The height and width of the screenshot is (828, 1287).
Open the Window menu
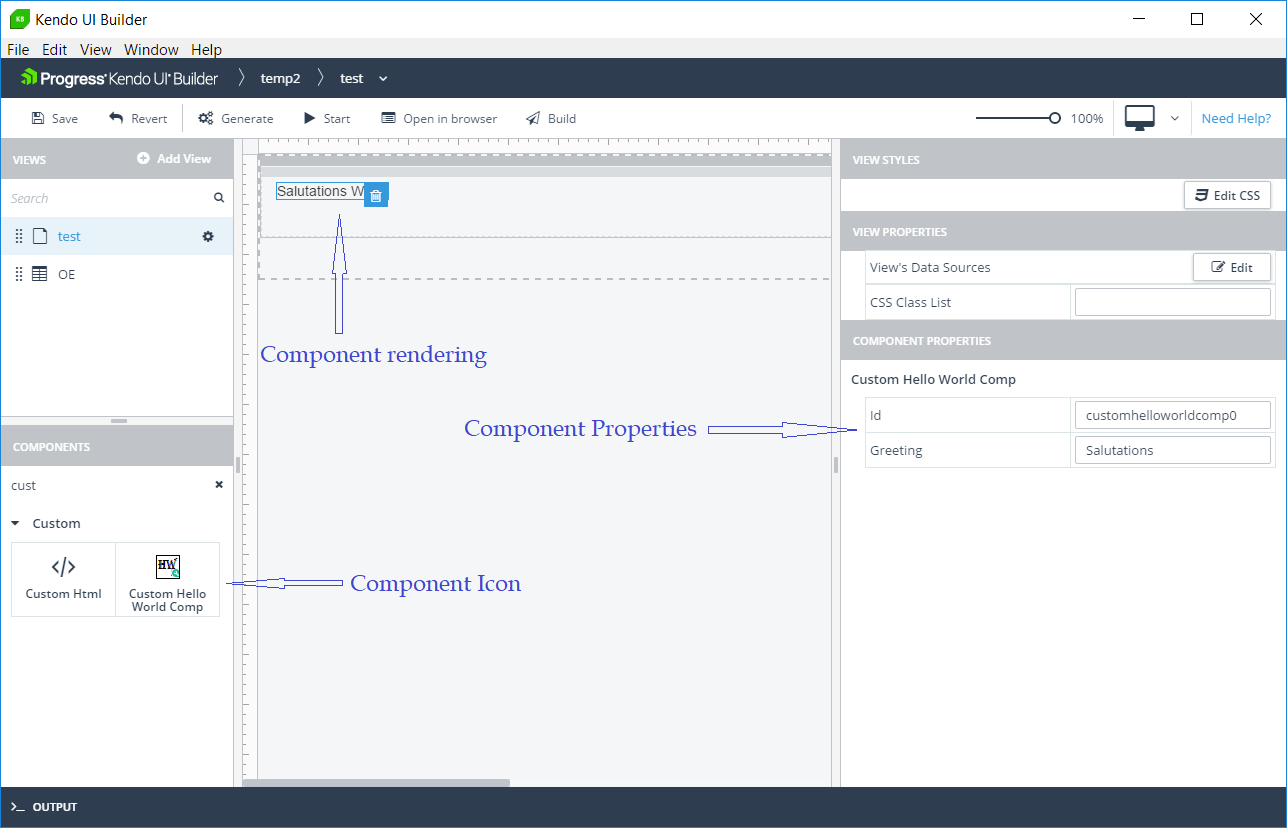tap(151, 50)
